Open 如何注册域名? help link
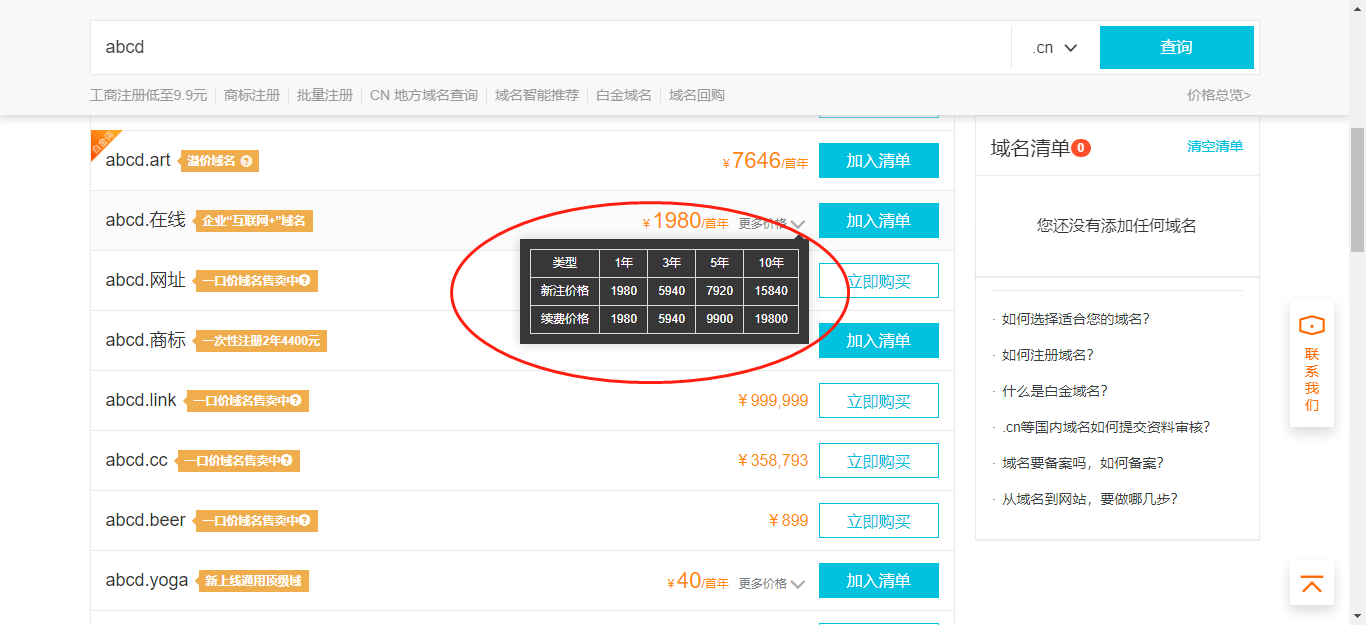This screenshot has width=1366, height=625. [1048, 355]
